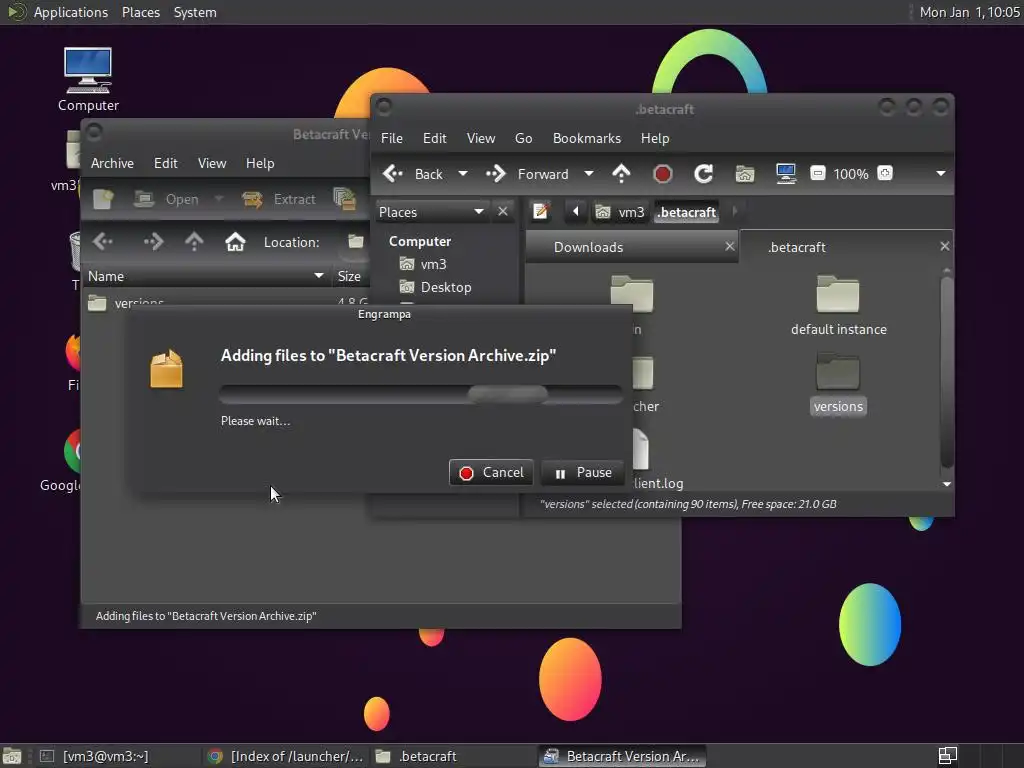This screenshot has height=768, width=1024.
Task: Click the up-folder arrow in file manager
Action: point(621,174)
